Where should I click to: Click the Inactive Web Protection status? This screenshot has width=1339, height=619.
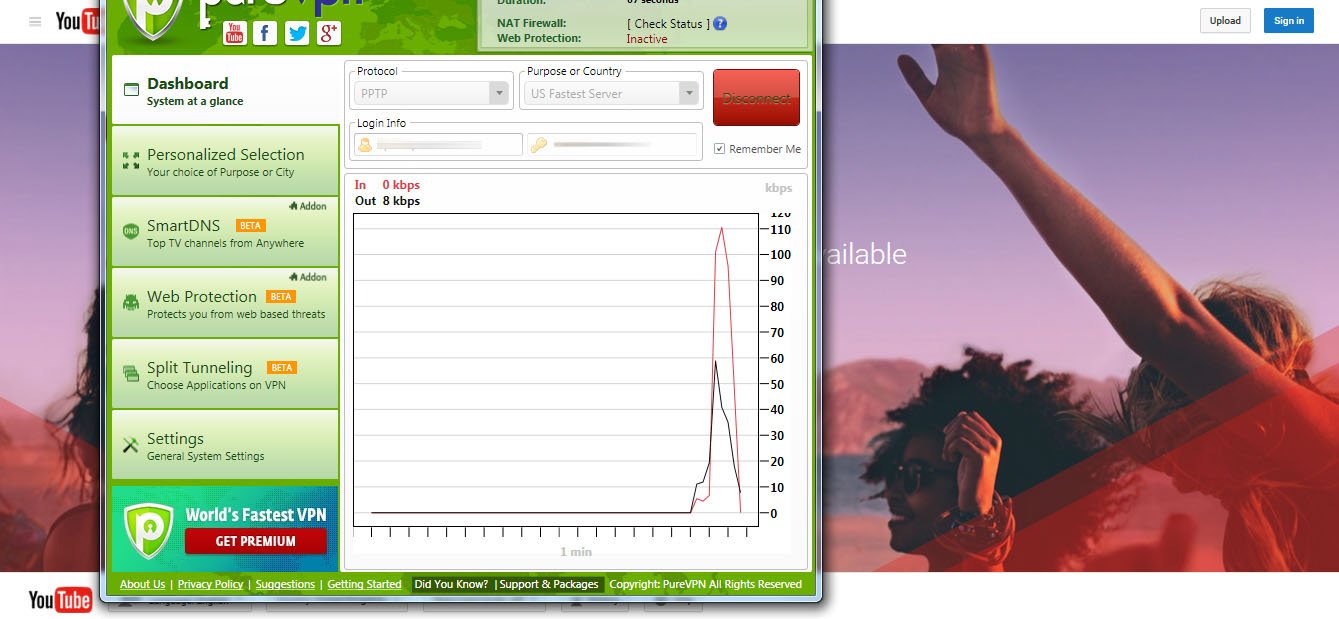coord(647,39)
